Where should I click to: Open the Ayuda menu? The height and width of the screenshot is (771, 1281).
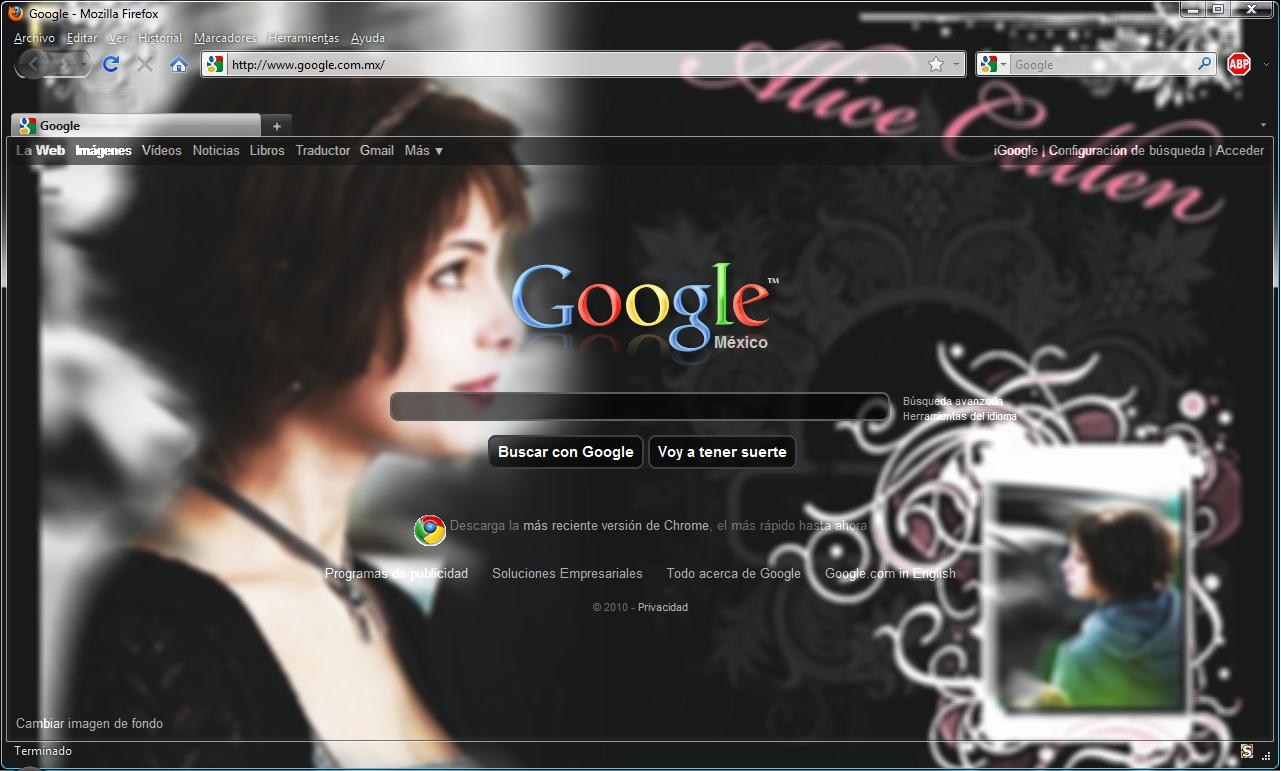[x=368, y=38]
